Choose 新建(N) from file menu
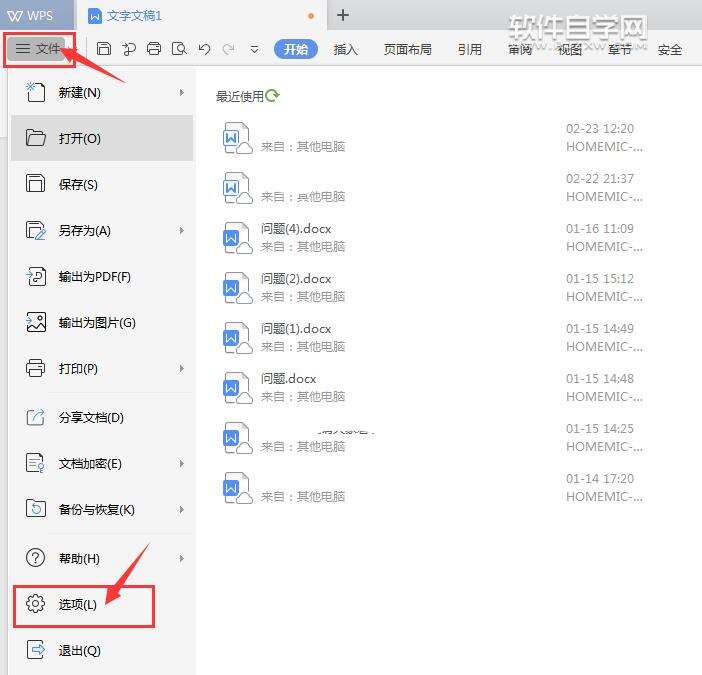Screen dimensions: 702x675 click(x=102, y=93)
